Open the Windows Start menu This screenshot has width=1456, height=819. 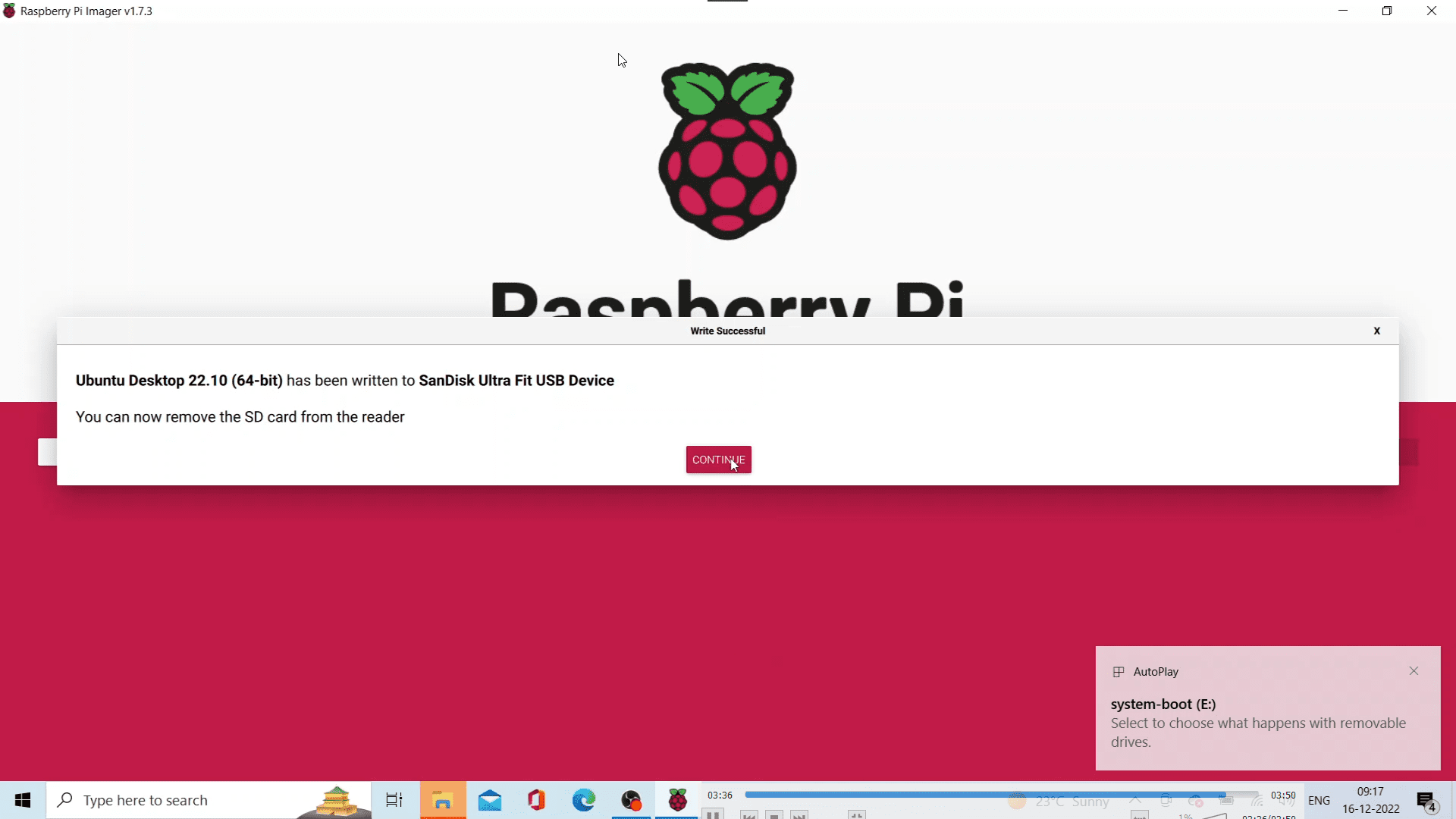(23, 800)
